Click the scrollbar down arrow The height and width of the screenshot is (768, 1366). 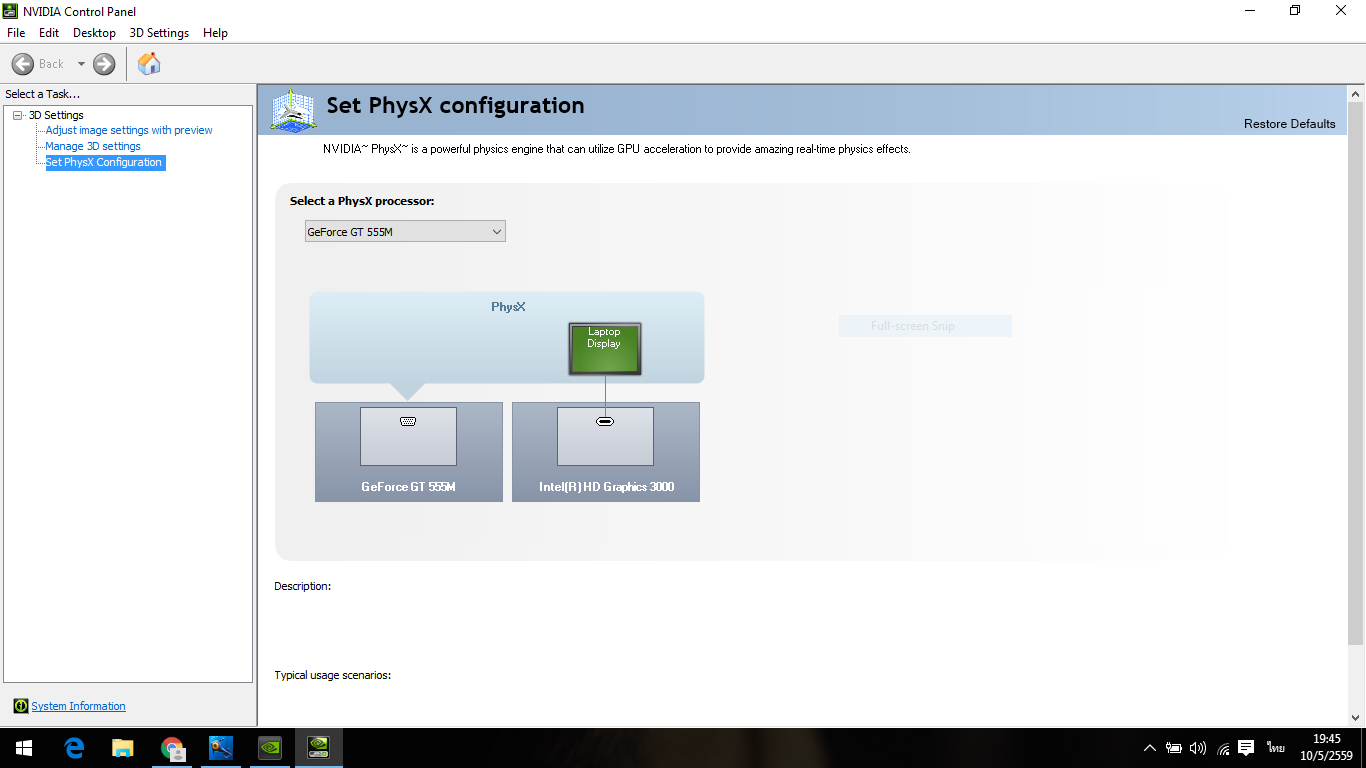pyautogui.click(x=1356, y=717)
